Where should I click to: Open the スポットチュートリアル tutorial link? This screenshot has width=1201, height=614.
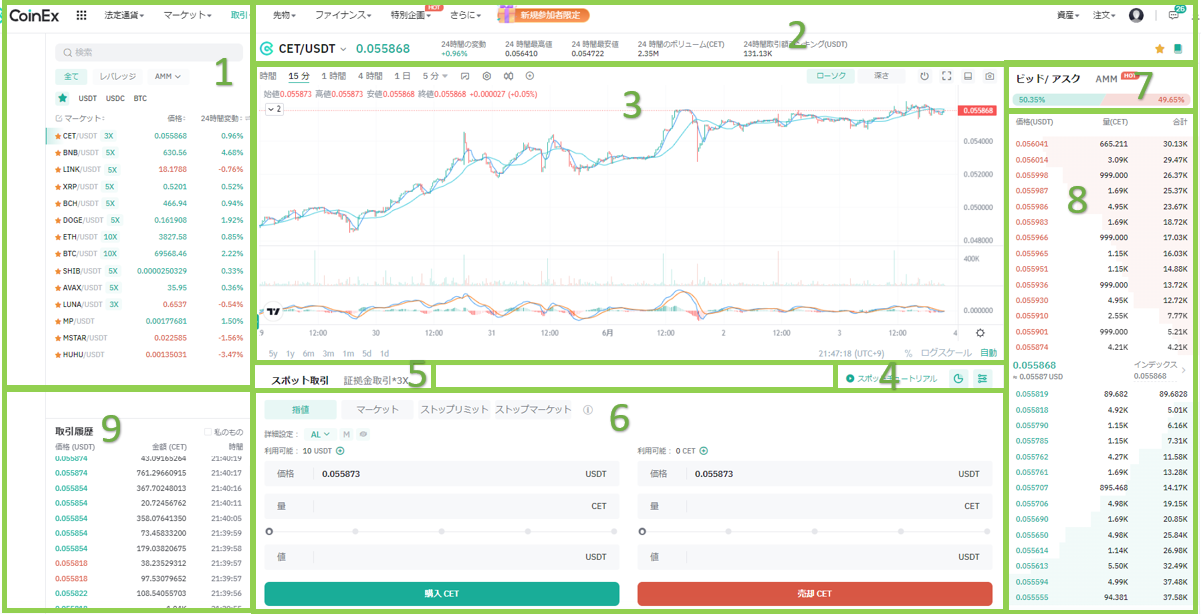891,379
